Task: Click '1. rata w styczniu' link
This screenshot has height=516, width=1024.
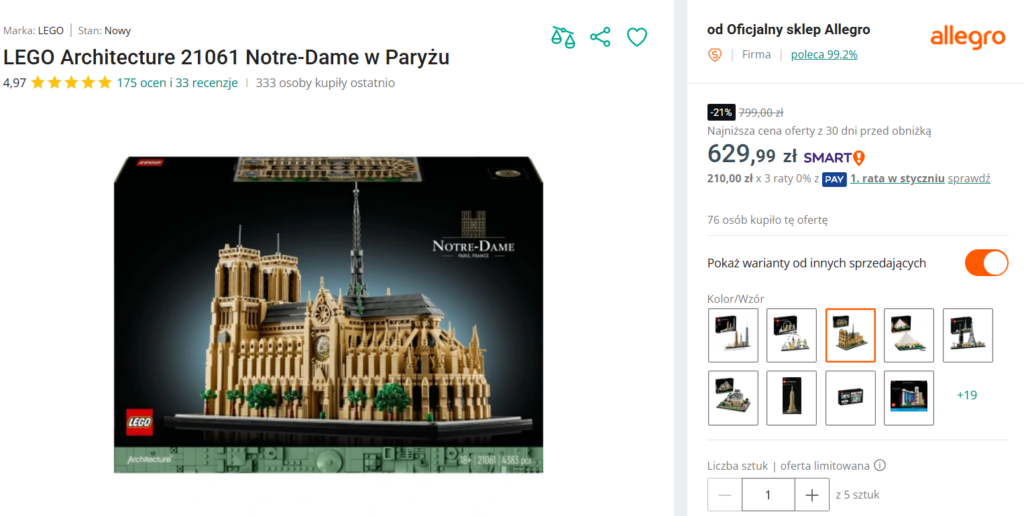Action: point(897,179)
